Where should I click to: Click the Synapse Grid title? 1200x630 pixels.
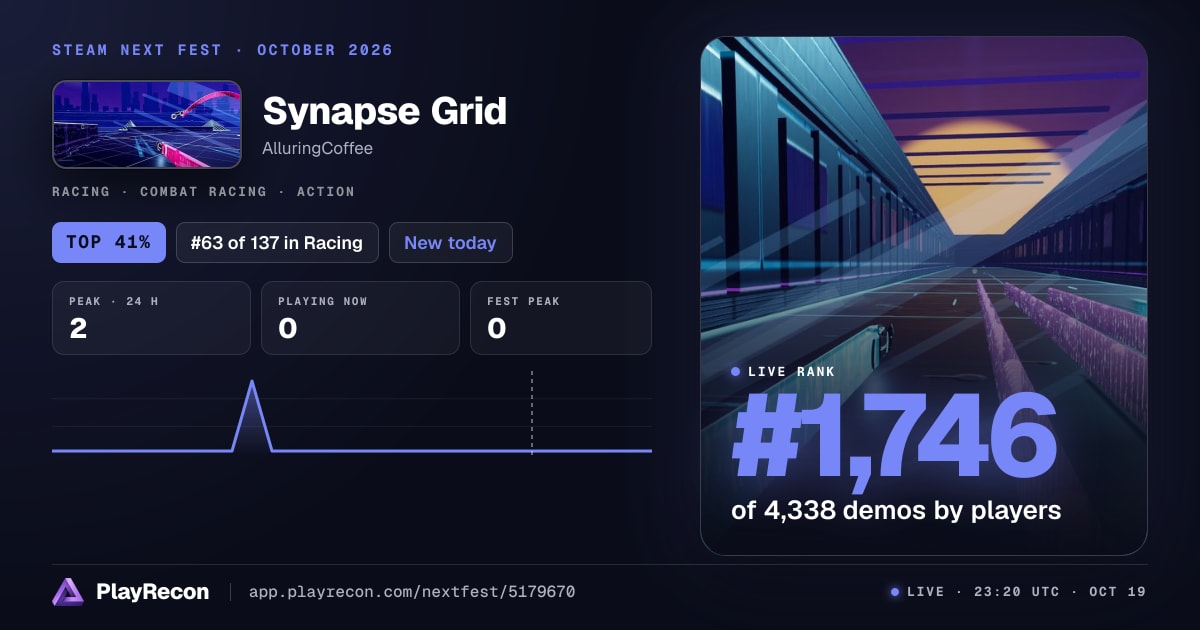tap(385, 111)
